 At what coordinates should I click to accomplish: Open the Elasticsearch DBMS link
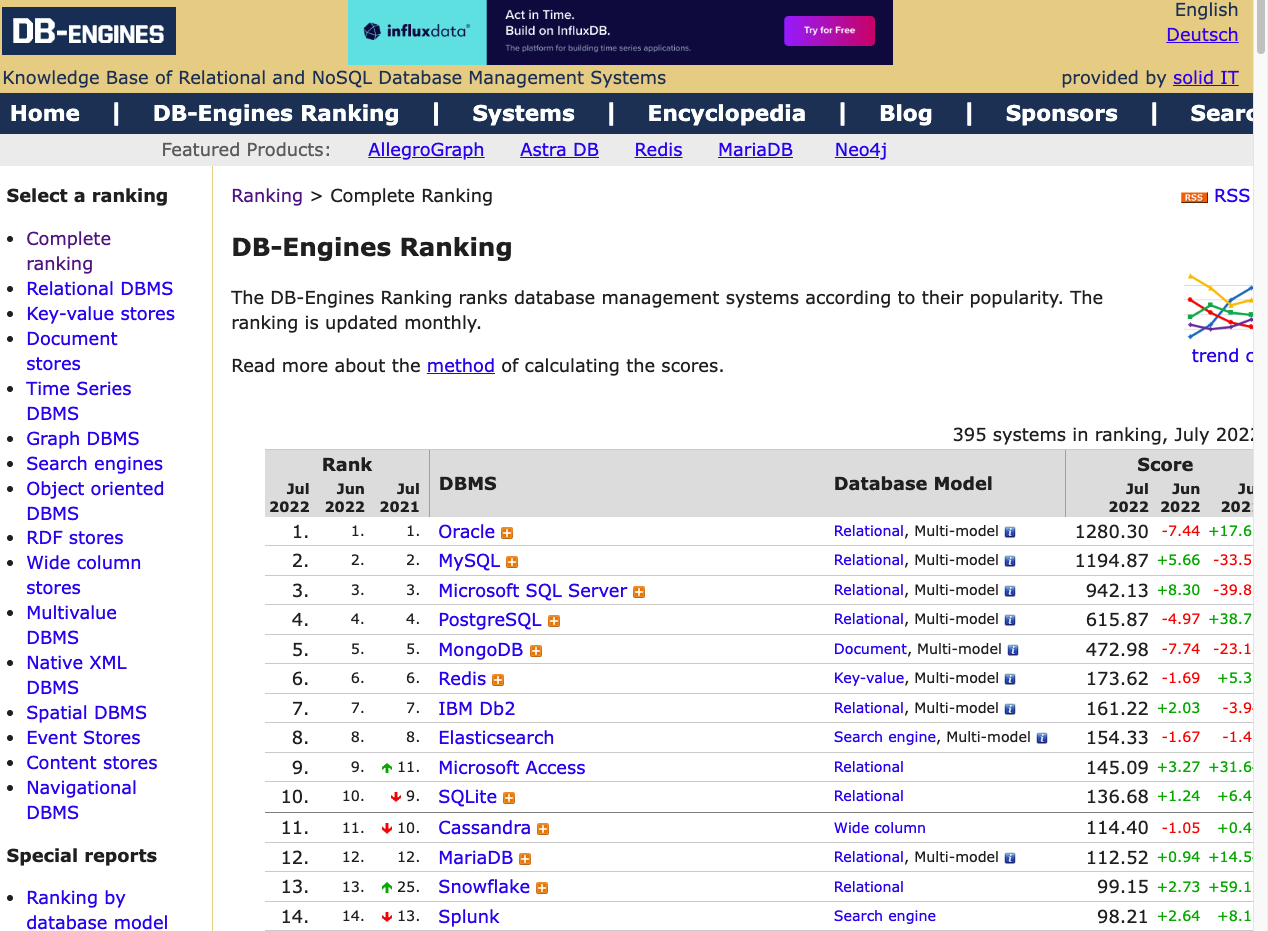click(496, 738)
